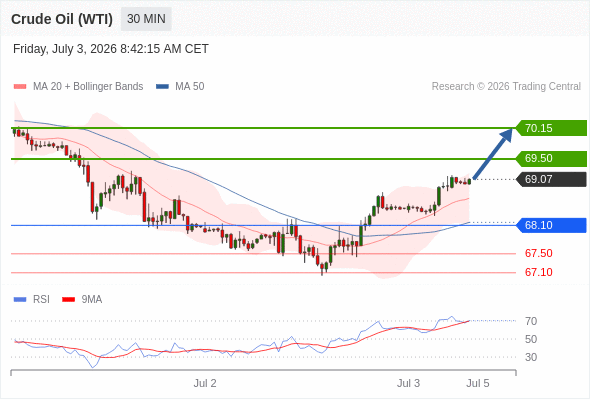Click the black 69.07 current price tag

tap(551, 179)
